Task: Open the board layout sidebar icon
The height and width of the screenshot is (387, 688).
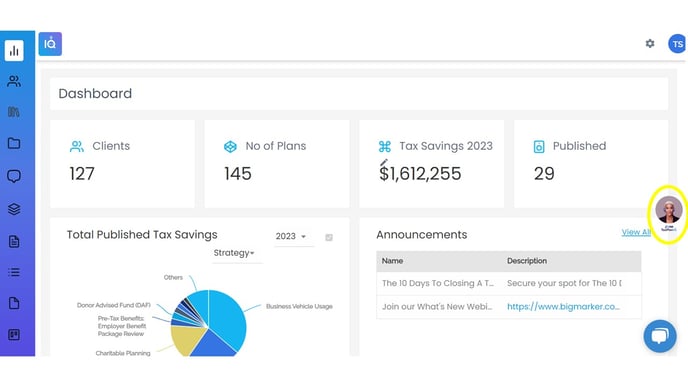Action: coord(14,335)
